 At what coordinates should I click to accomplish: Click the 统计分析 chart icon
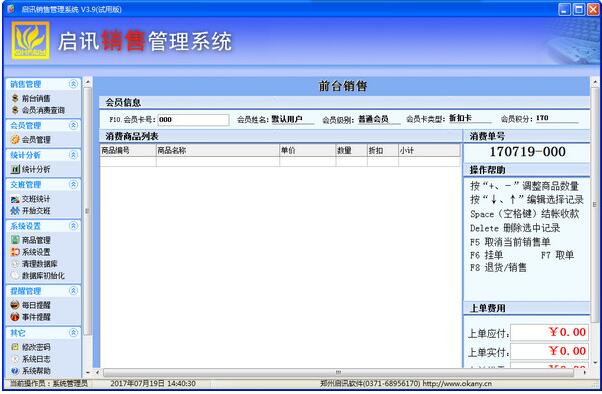pos(15,169)
